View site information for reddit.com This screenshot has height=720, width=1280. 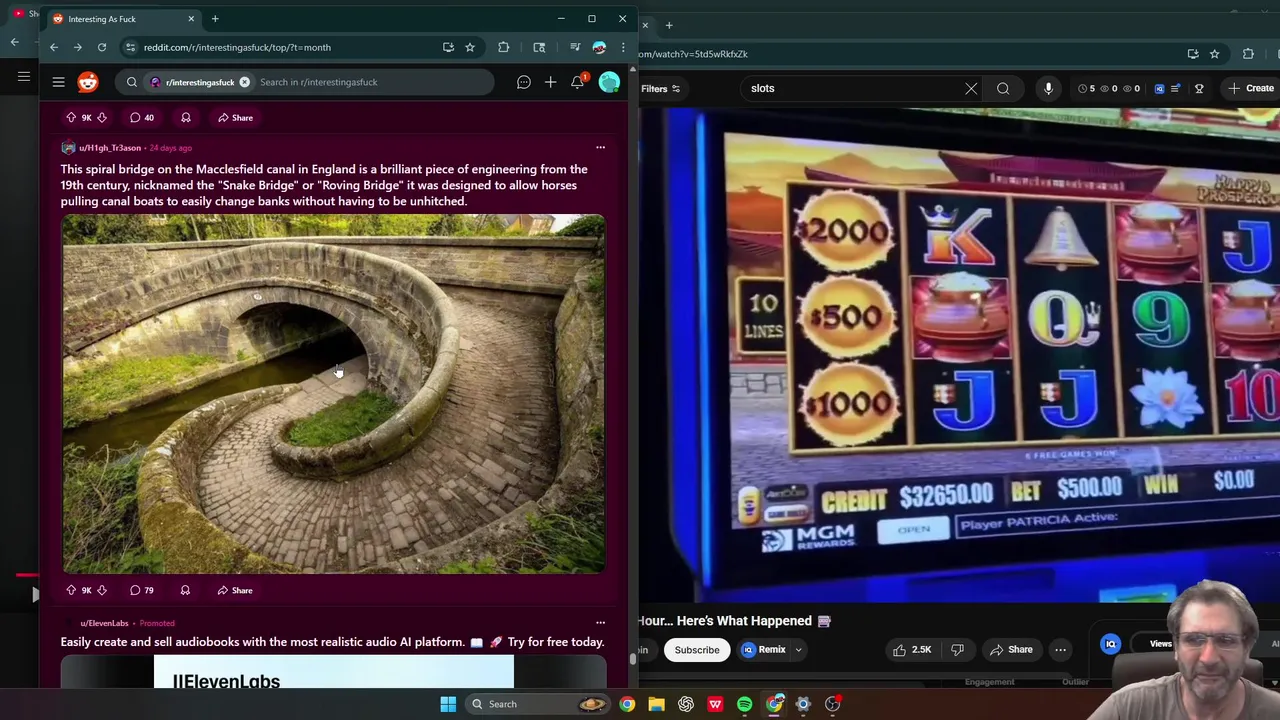[130, 47]
